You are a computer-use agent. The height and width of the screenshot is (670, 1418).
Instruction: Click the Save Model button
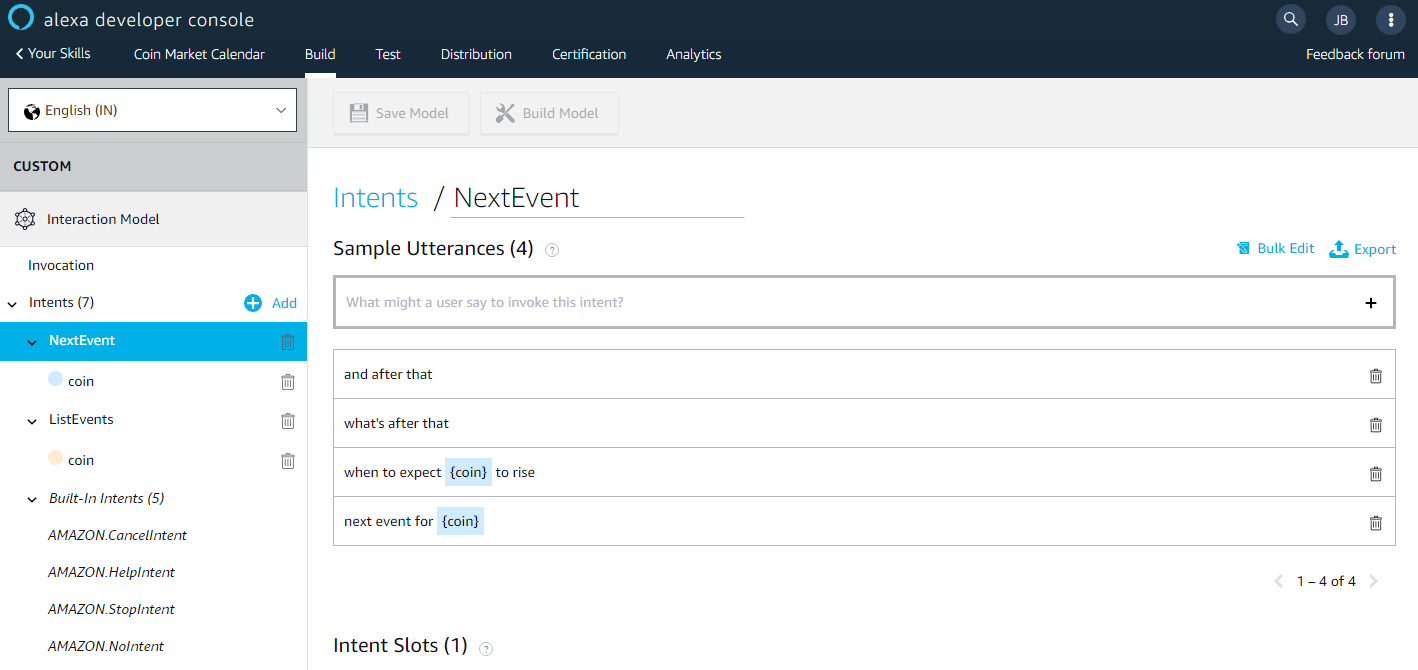[x=401, y=113]
